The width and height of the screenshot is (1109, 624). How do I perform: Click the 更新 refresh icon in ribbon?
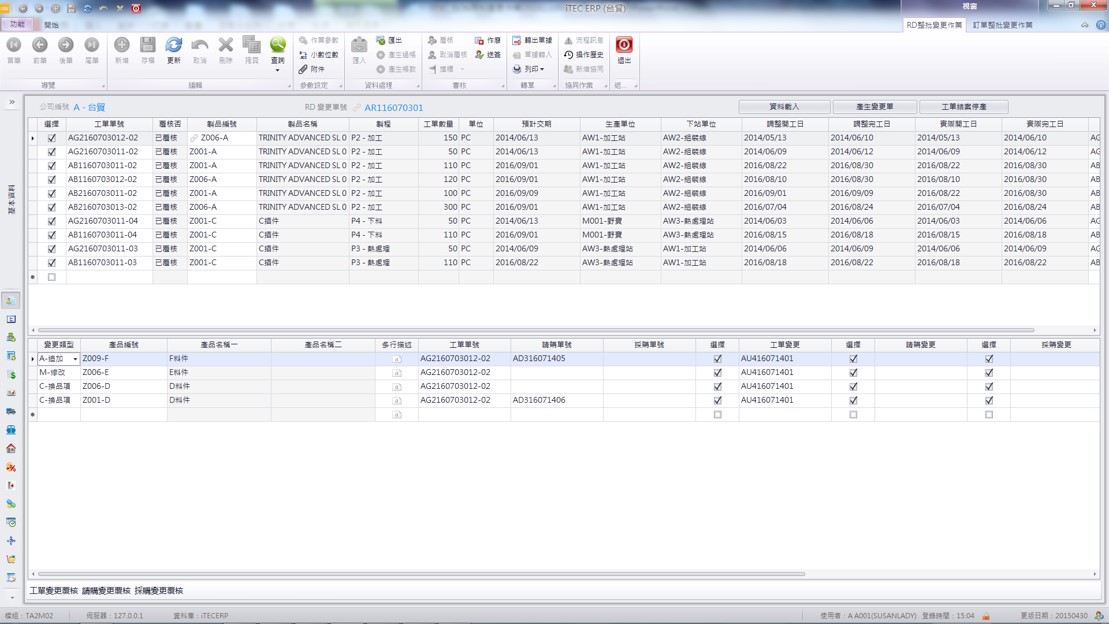pos(173,49)
